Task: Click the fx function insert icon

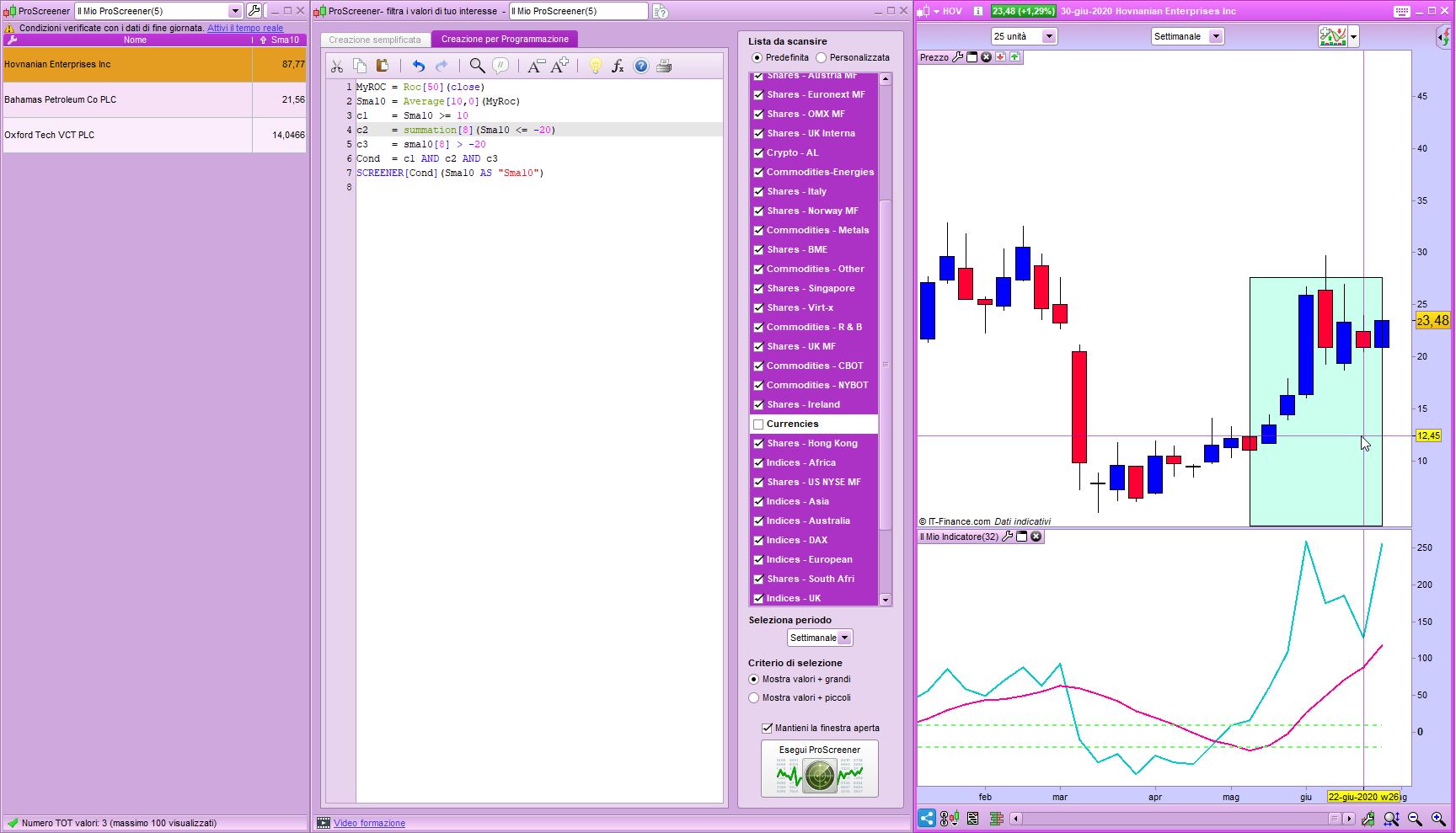Action: [x=618, y=67]
